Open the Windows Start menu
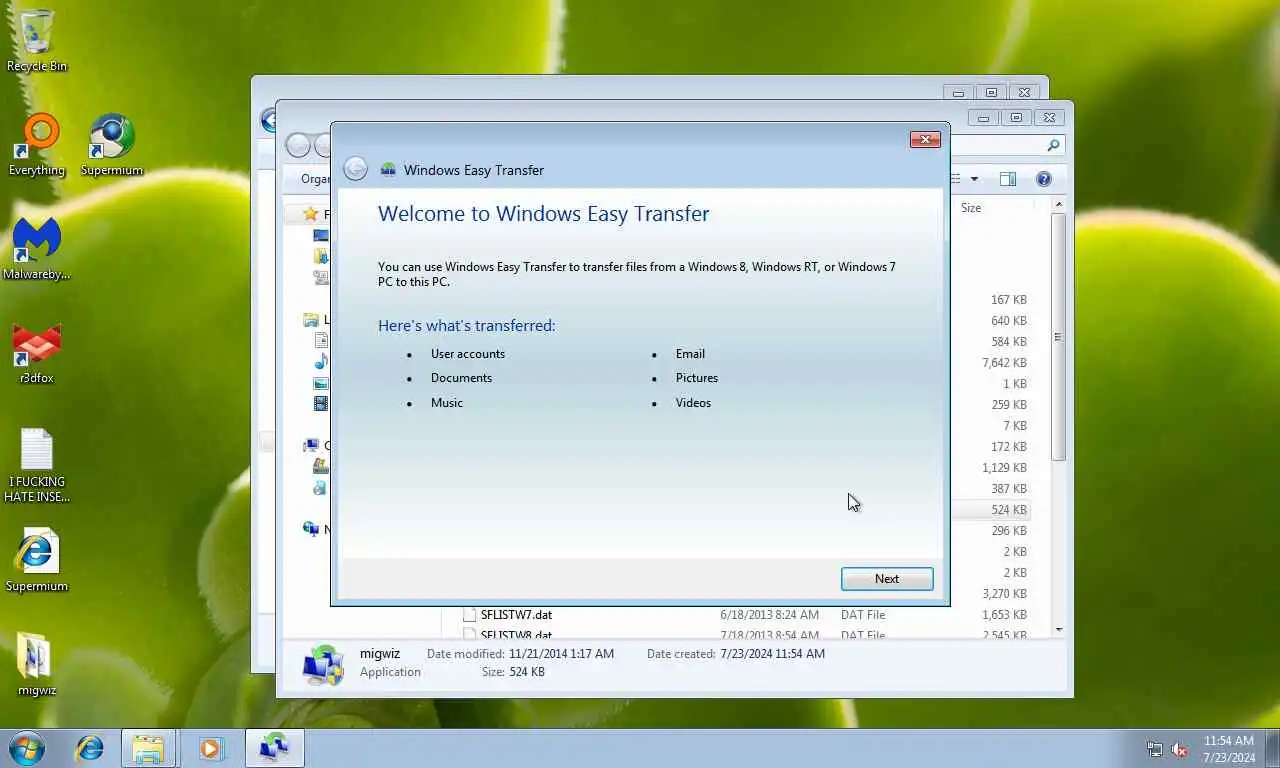This screenshot has width=1280, height=768. click(27, 748)
